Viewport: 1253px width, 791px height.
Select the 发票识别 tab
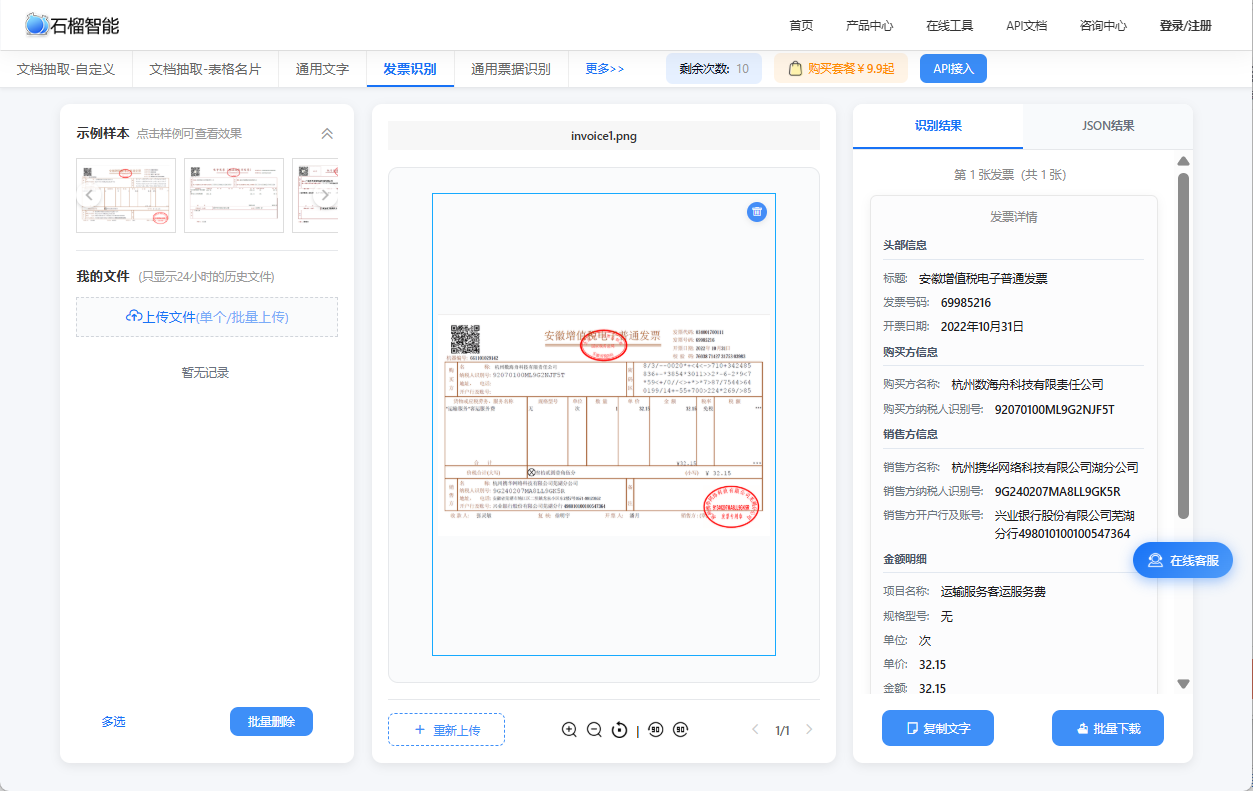pos(410,69)
